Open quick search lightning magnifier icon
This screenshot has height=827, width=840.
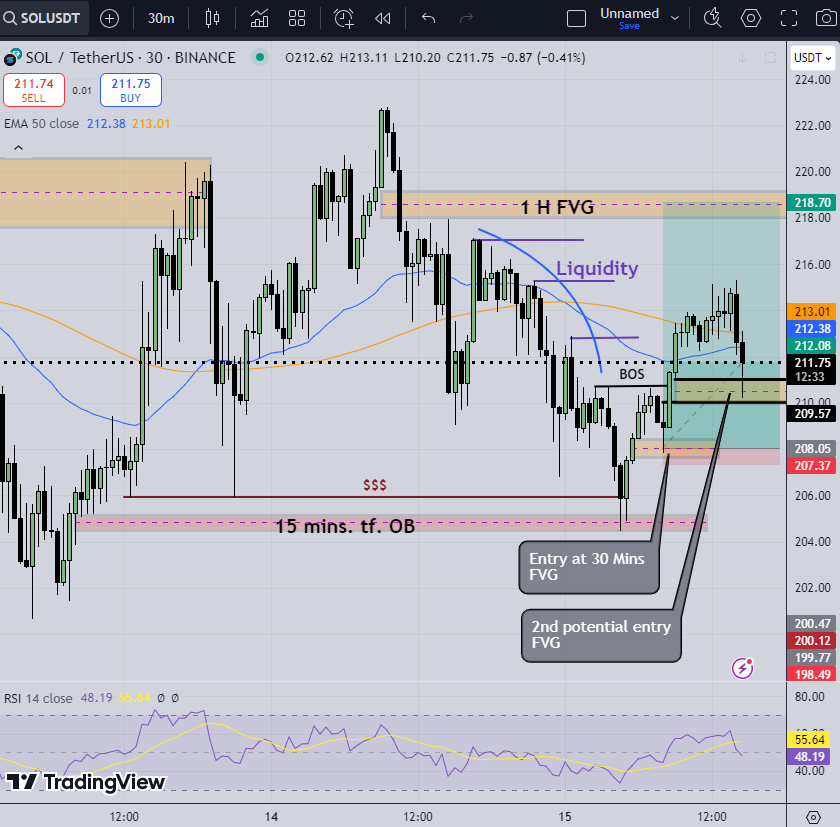click(712, 18)
